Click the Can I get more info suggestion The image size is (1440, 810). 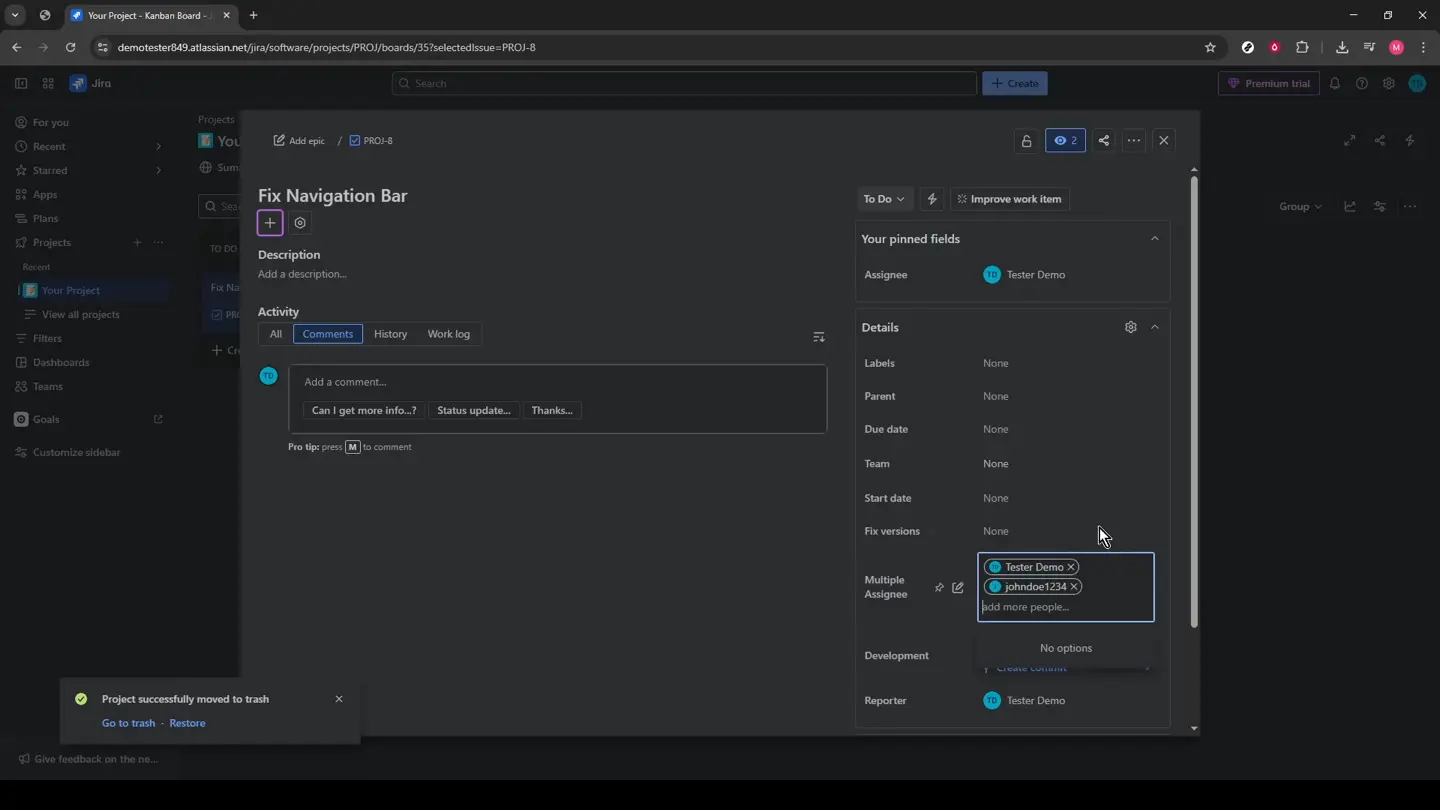[x=364, y=411]
